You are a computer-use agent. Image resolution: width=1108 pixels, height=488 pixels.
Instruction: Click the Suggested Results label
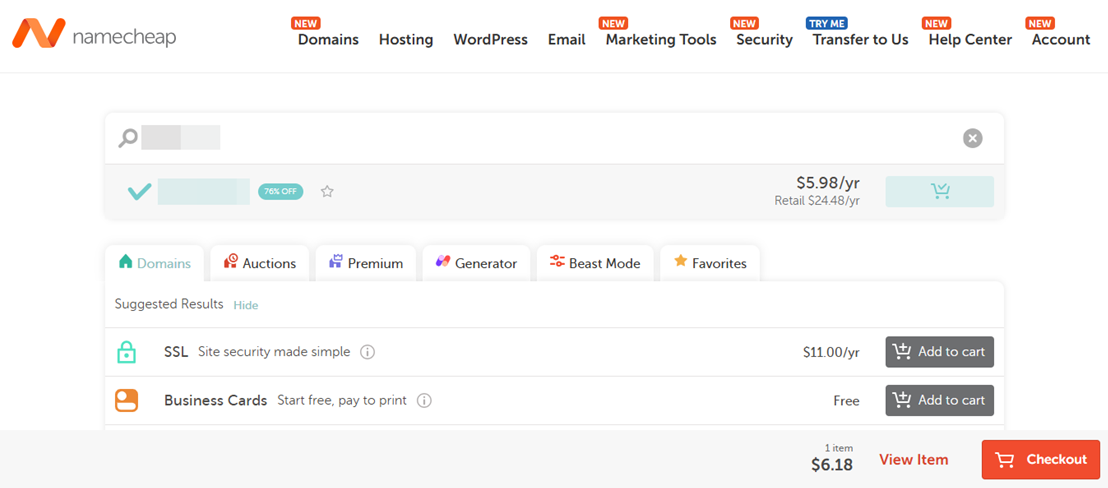pos(169,304)
